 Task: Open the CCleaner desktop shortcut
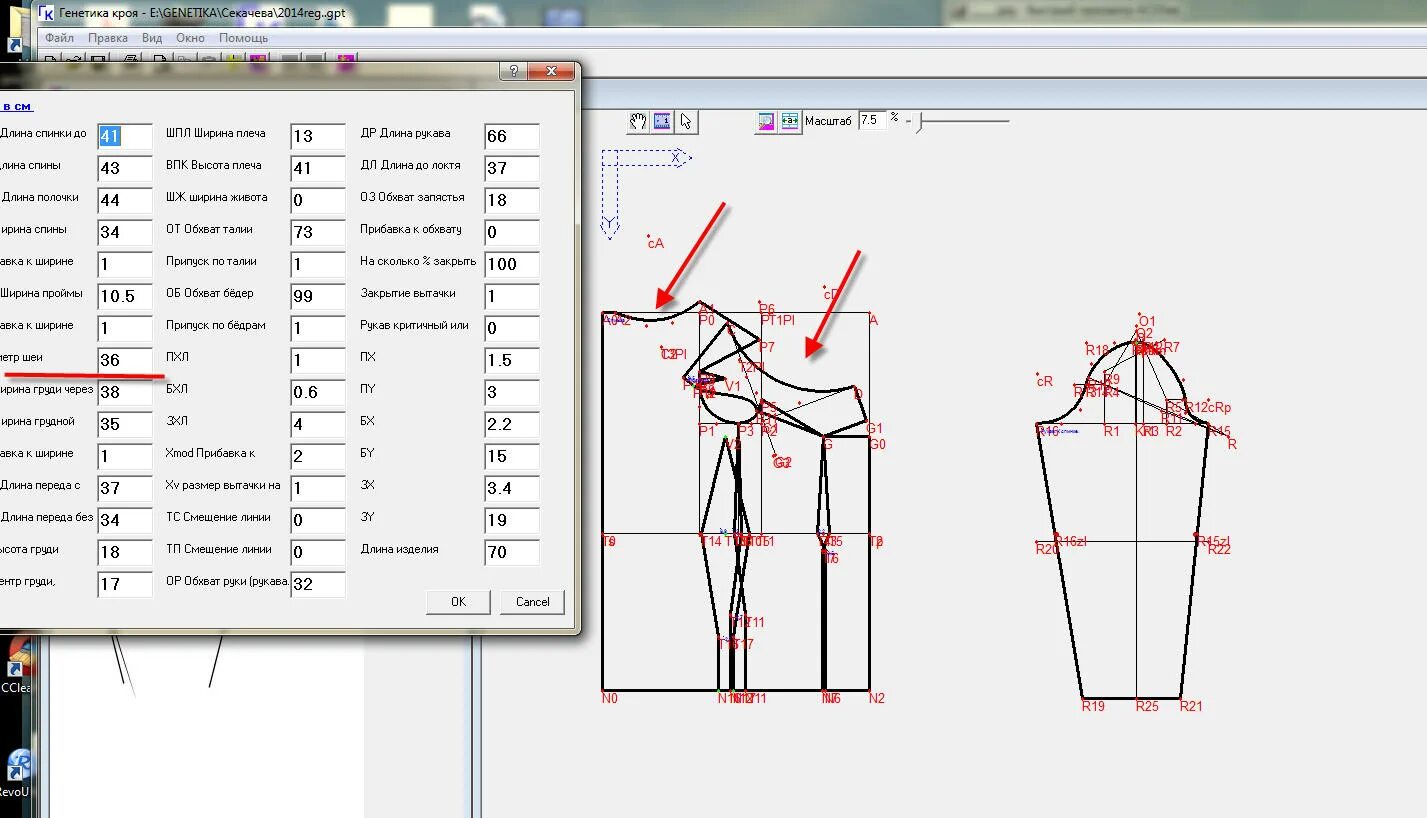pos(15,665)
